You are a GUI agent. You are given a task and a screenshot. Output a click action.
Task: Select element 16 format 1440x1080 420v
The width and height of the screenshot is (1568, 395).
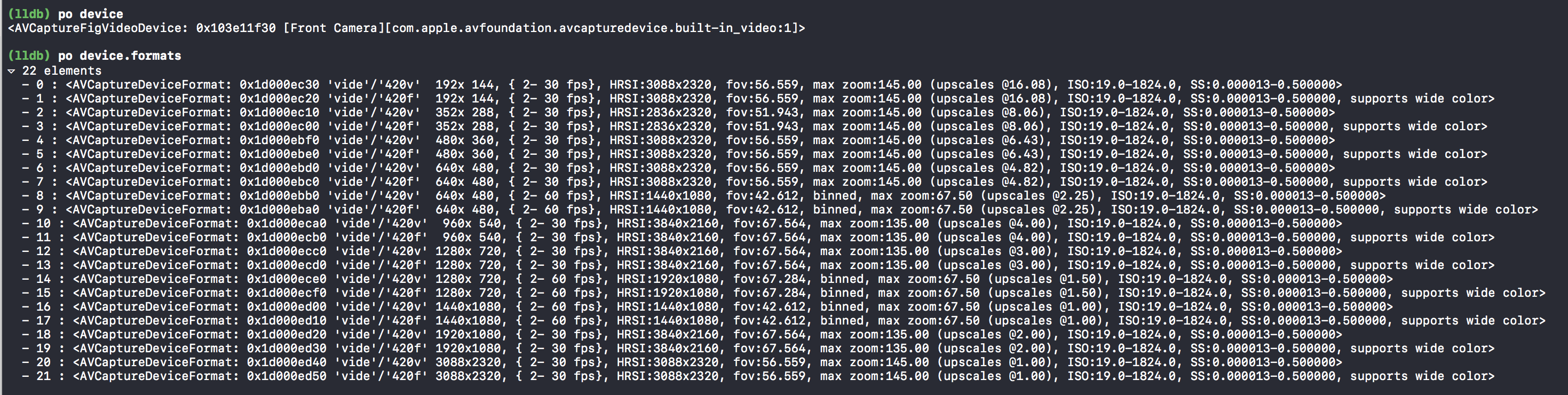click(707, 307)
